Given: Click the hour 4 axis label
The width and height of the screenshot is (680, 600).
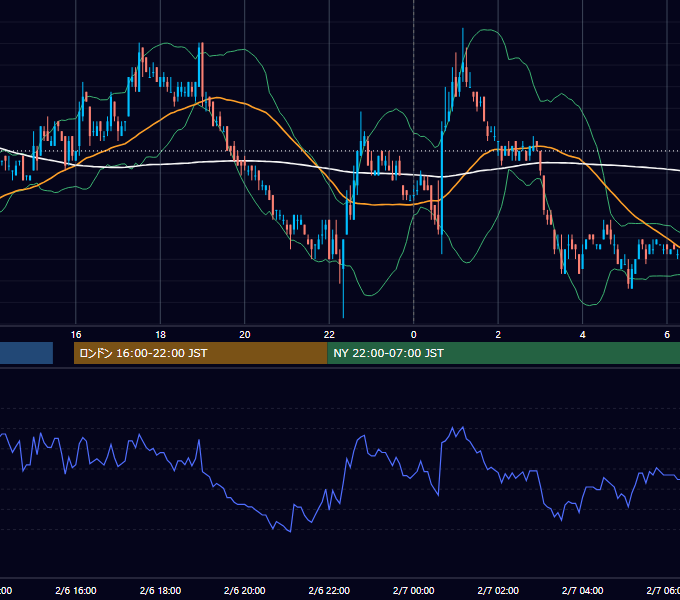Looking at the screenshot, I should 582,335.
